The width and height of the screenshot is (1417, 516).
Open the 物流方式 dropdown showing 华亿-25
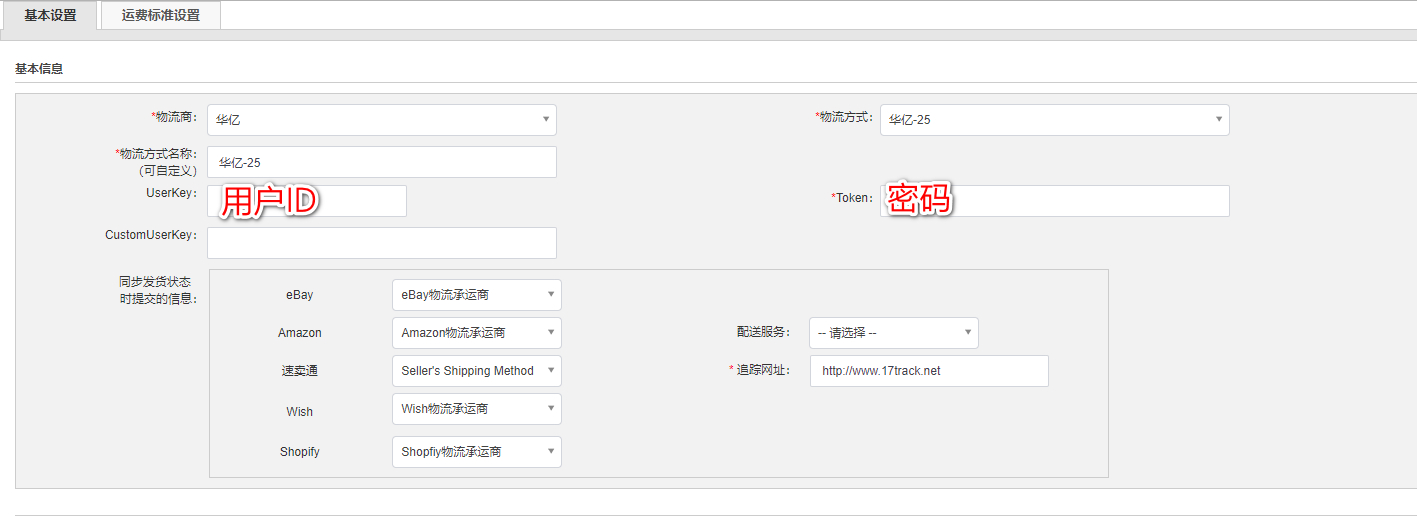(x=1054, y=120)
